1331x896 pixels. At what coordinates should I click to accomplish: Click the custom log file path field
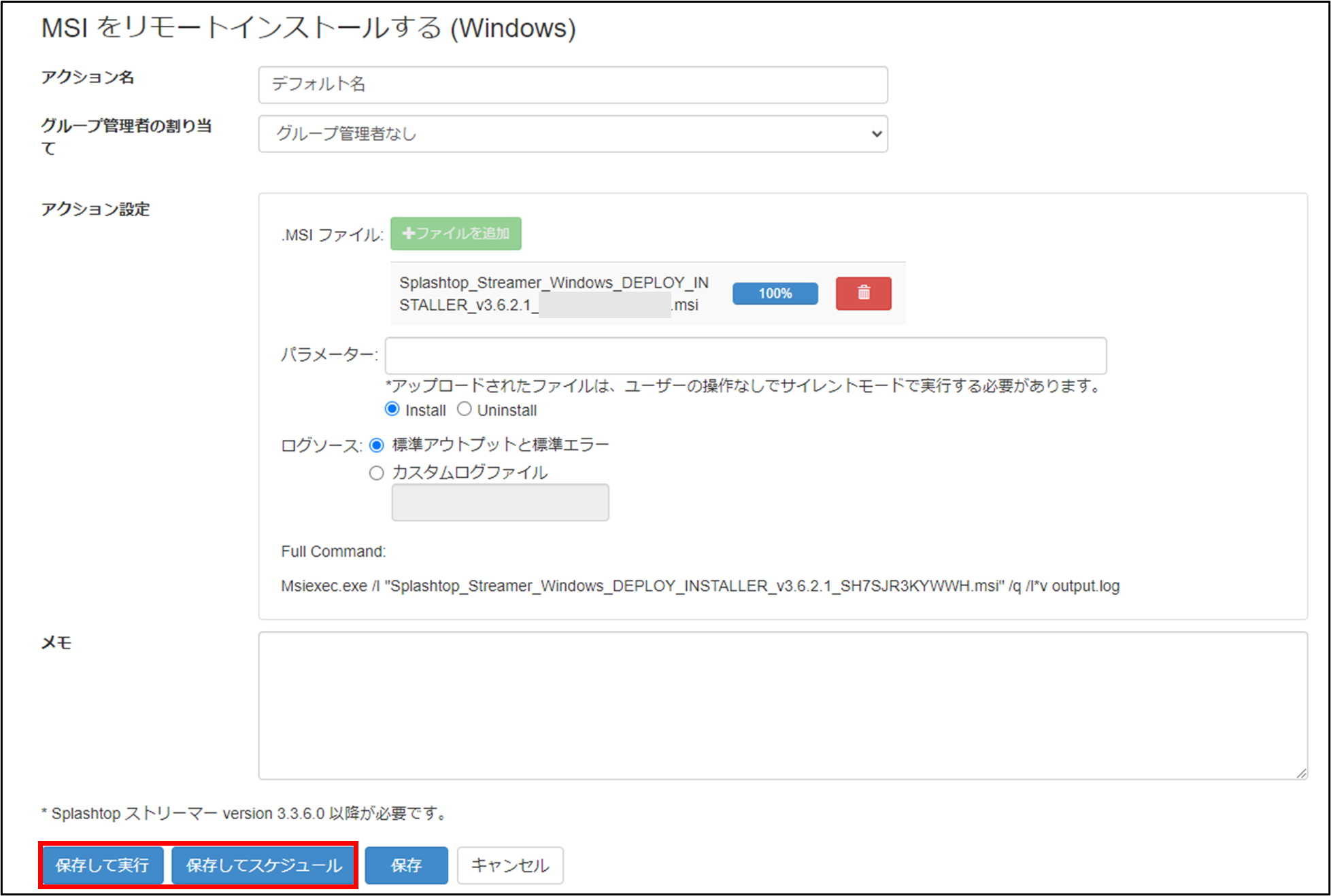tap(500, 502)
